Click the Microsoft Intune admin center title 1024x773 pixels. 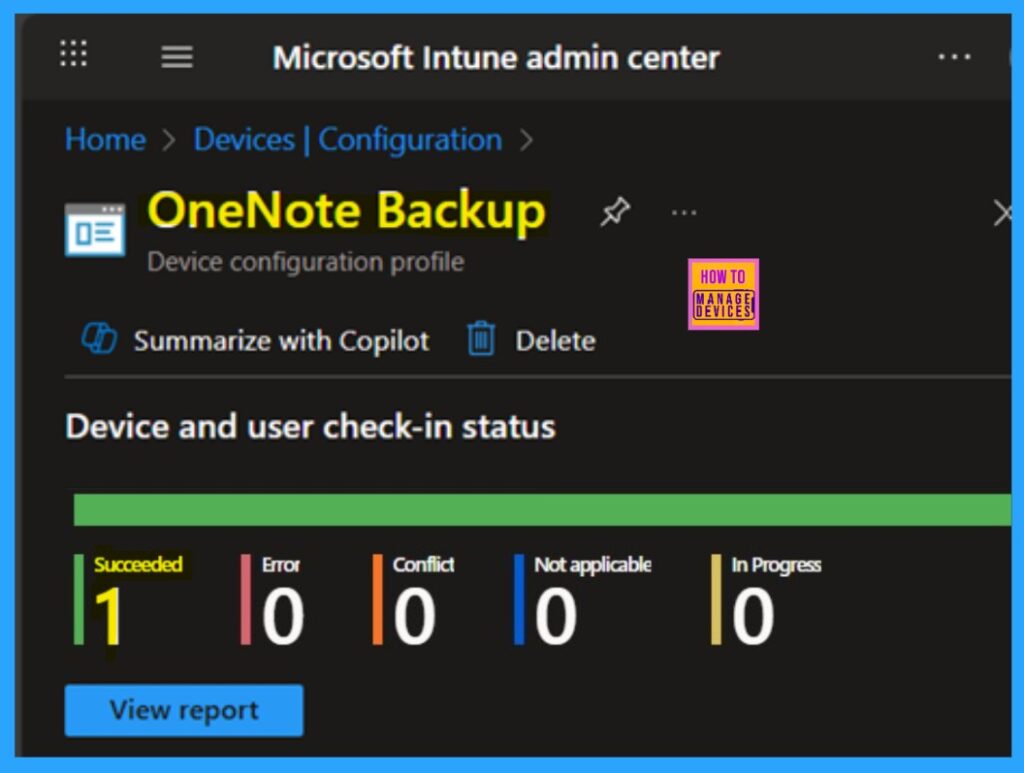point(496,57)
